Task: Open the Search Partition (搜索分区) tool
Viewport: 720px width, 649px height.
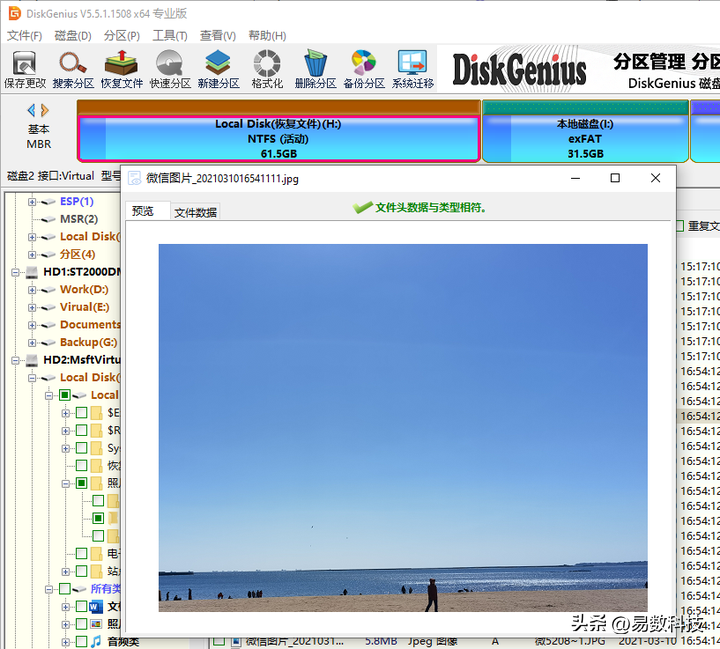Action: 73,69
